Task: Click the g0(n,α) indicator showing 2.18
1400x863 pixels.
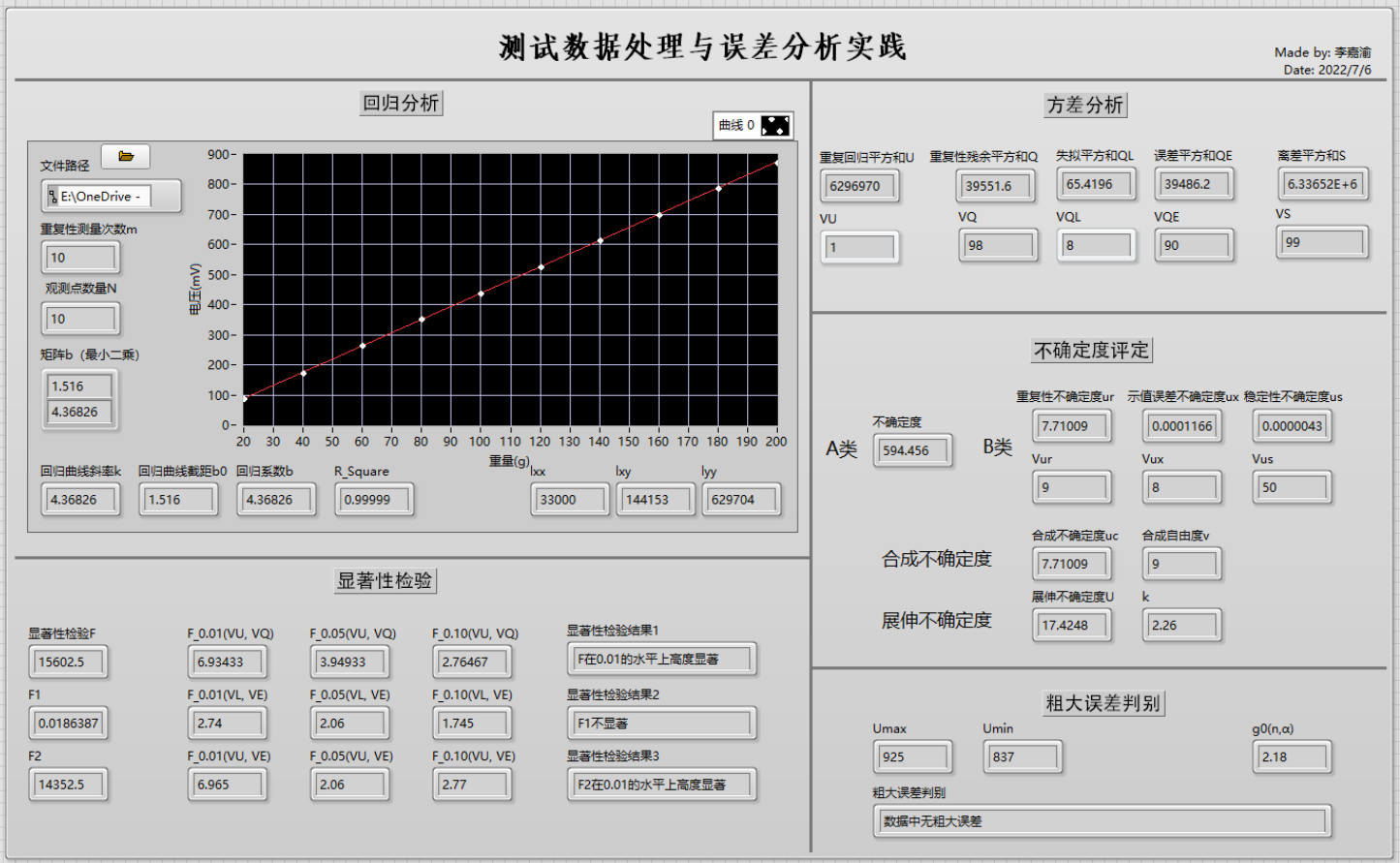Action: [1291, 756]
